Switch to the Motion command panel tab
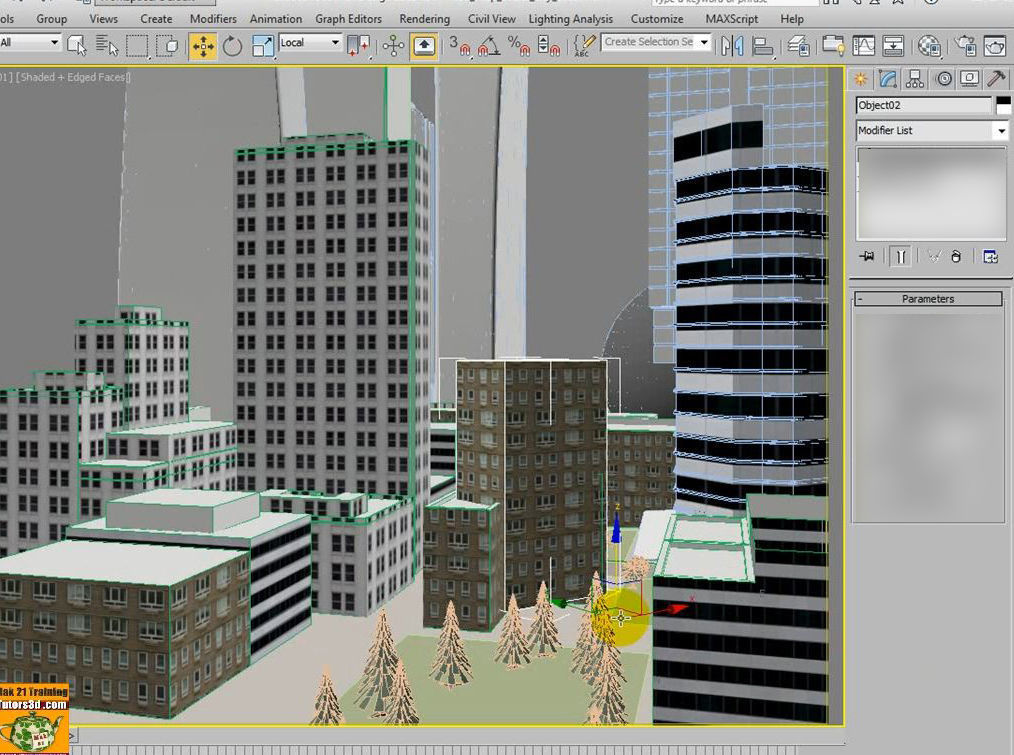 pos(944,79)
